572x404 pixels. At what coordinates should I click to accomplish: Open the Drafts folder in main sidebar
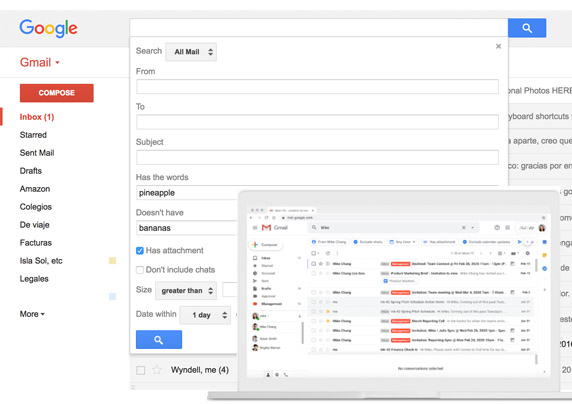coord(31,171)
